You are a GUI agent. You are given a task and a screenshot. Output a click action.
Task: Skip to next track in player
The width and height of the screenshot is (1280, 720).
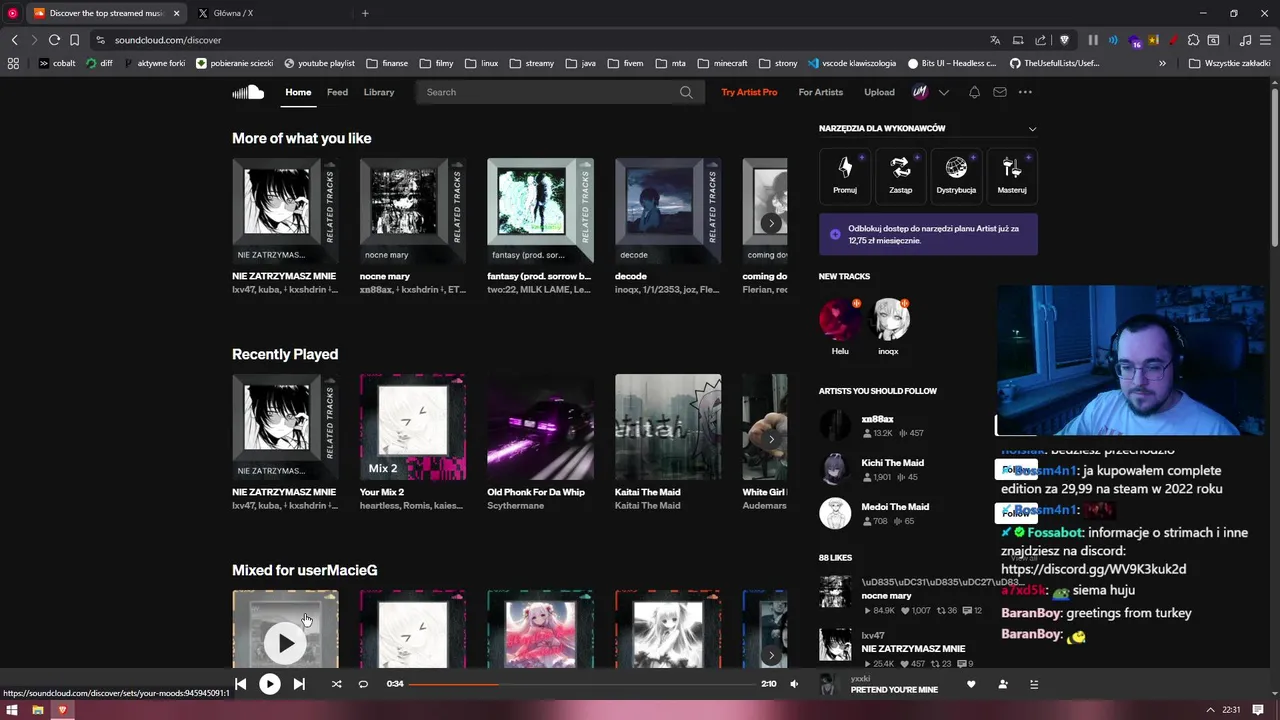[x=299, y=684]
